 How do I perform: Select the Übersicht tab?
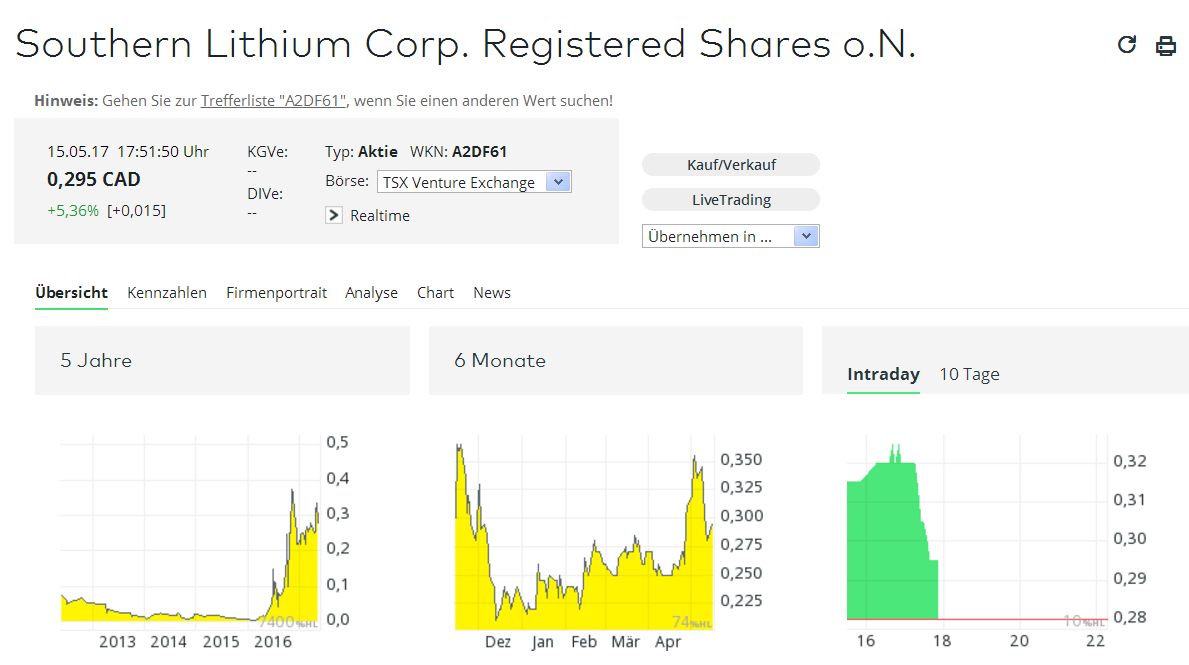coord(71,292)
